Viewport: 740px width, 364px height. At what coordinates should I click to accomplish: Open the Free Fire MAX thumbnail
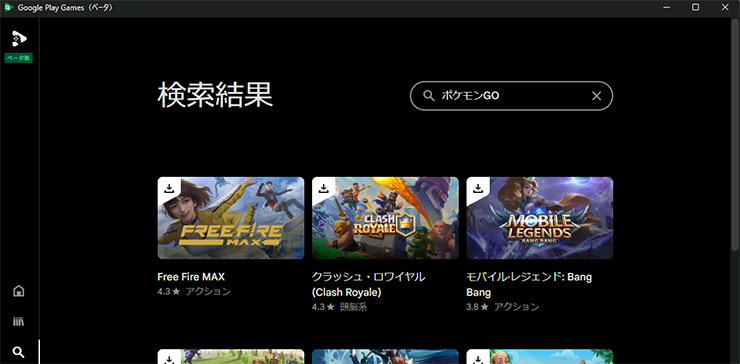tap(231, 218)
